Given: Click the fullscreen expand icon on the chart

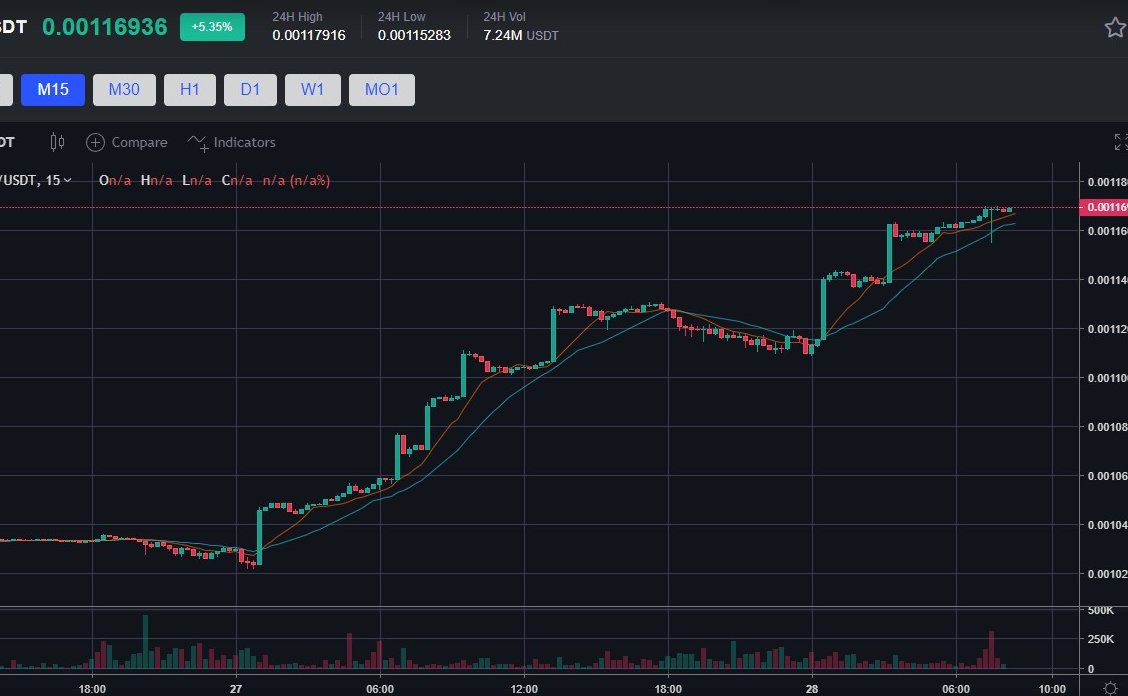Looking at the screenshot, I should pos(1122,141).
